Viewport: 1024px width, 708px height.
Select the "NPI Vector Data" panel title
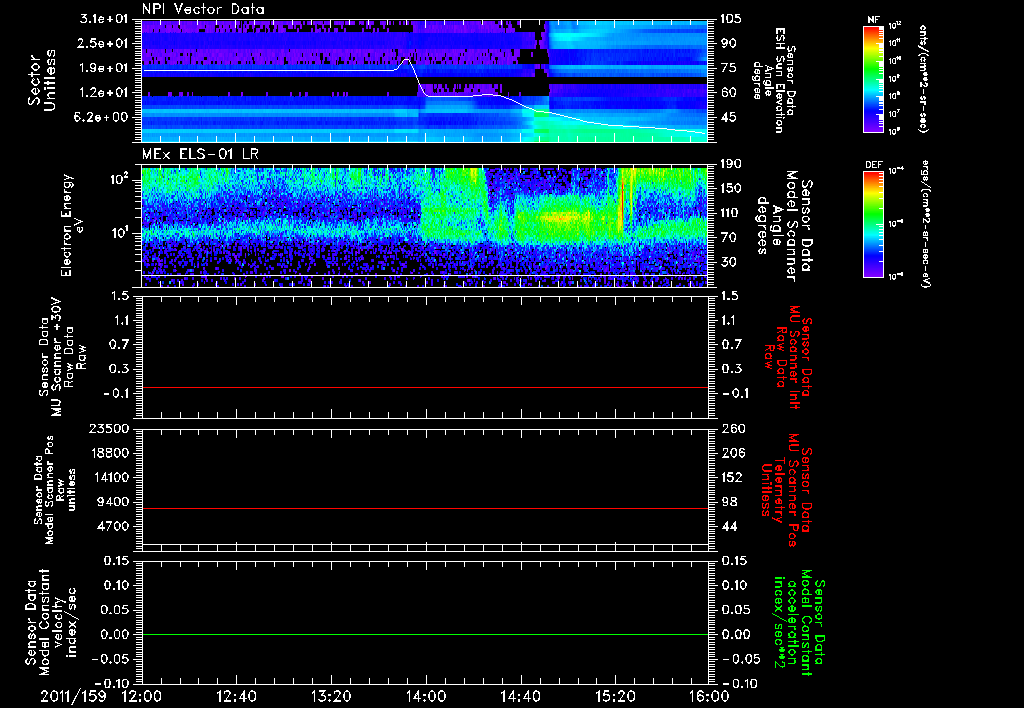[x=203, y=9]
